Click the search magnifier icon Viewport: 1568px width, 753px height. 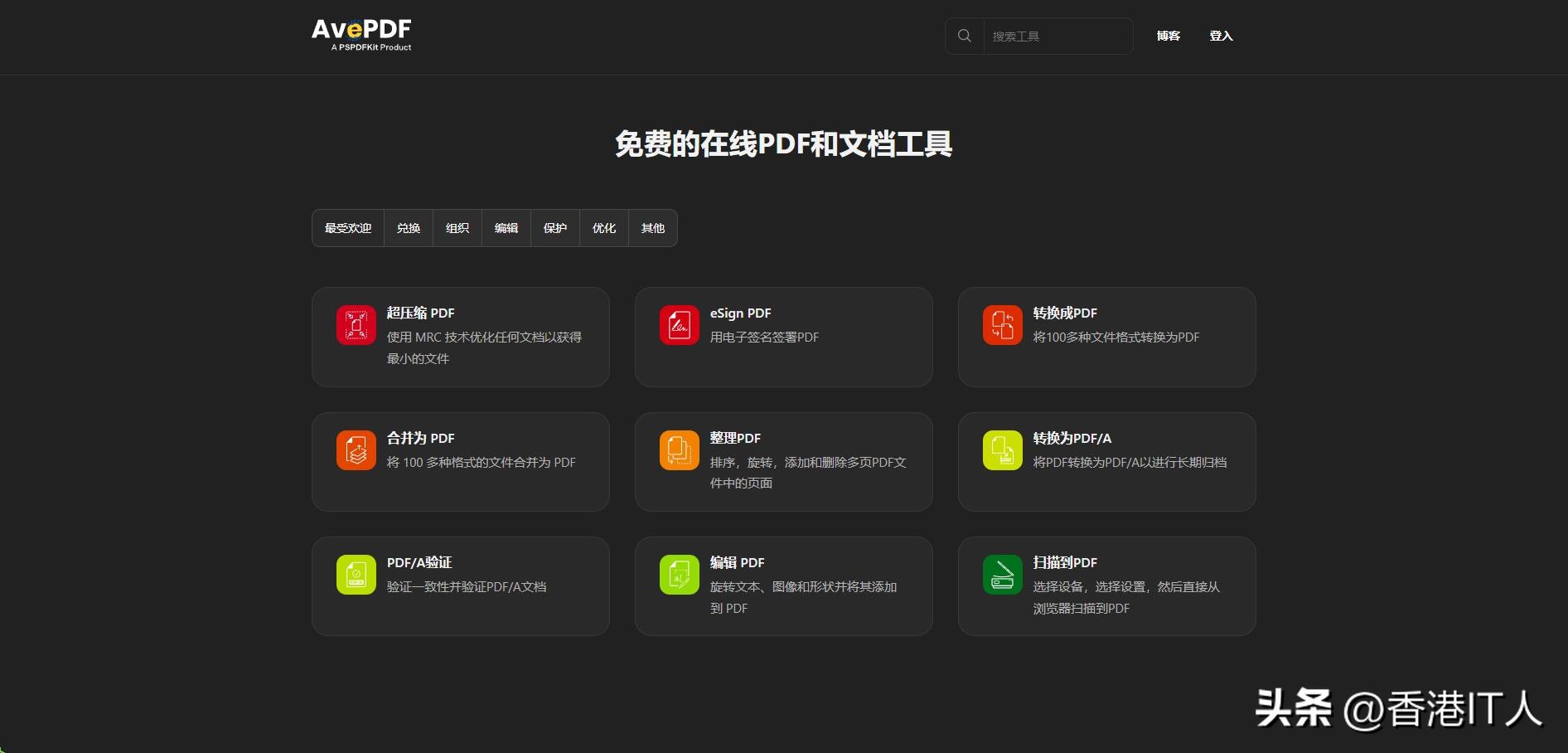click(964, 36)
